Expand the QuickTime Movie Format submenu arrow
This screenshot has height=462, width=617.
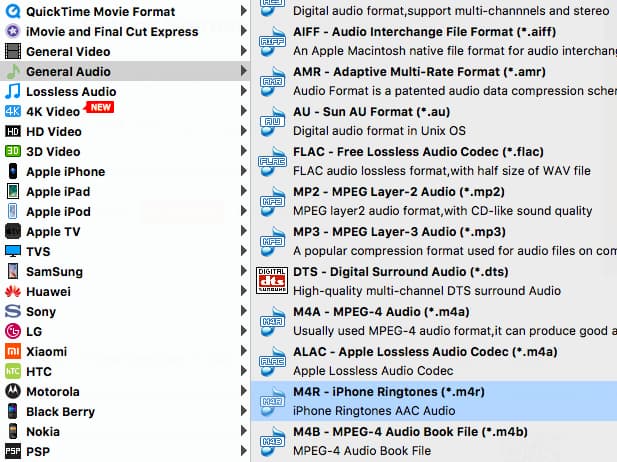tap(244, 11)
